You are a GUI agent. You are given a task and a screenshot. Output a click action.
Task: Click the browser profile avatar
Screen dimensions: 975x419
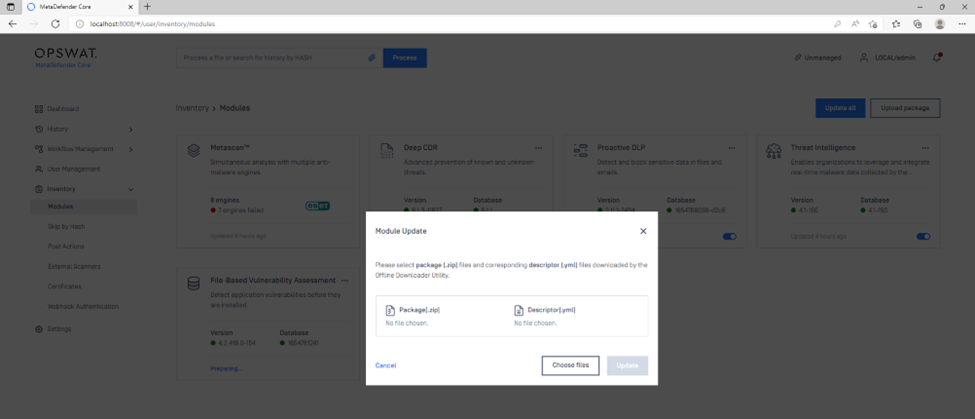pyautogui.click(x=940, y=24)
